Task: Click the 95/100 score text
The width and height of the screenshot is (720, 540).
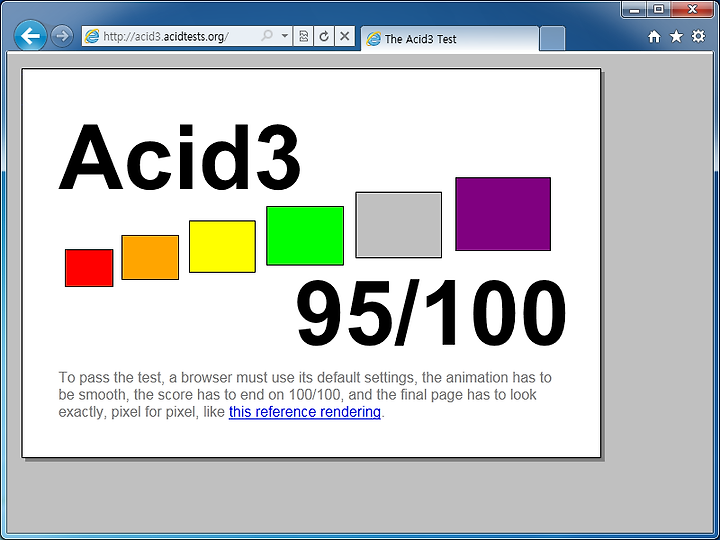Action: point(432,314)
